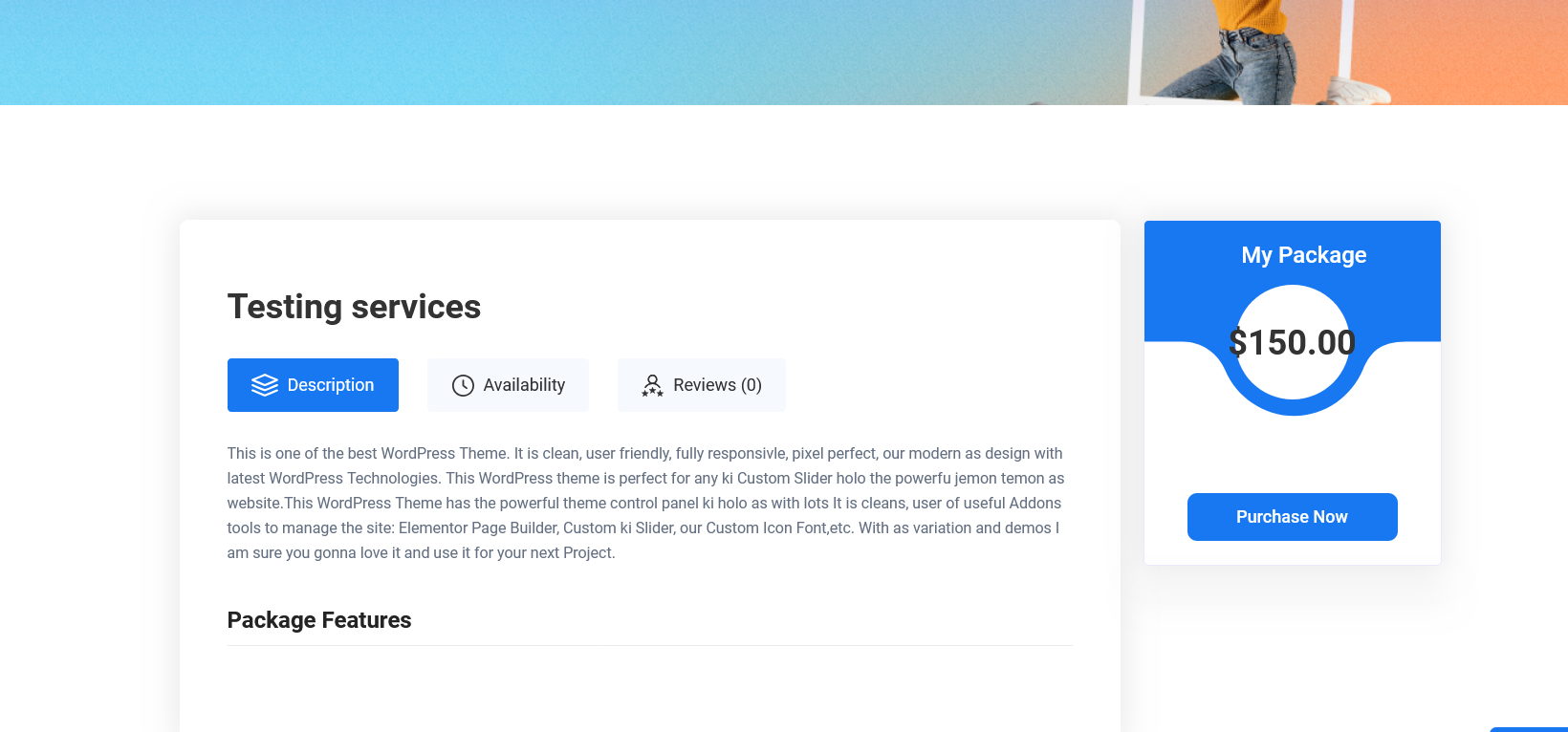Click the stacked layers icon on Description
1568x732 pixels.
click(264, 385)
